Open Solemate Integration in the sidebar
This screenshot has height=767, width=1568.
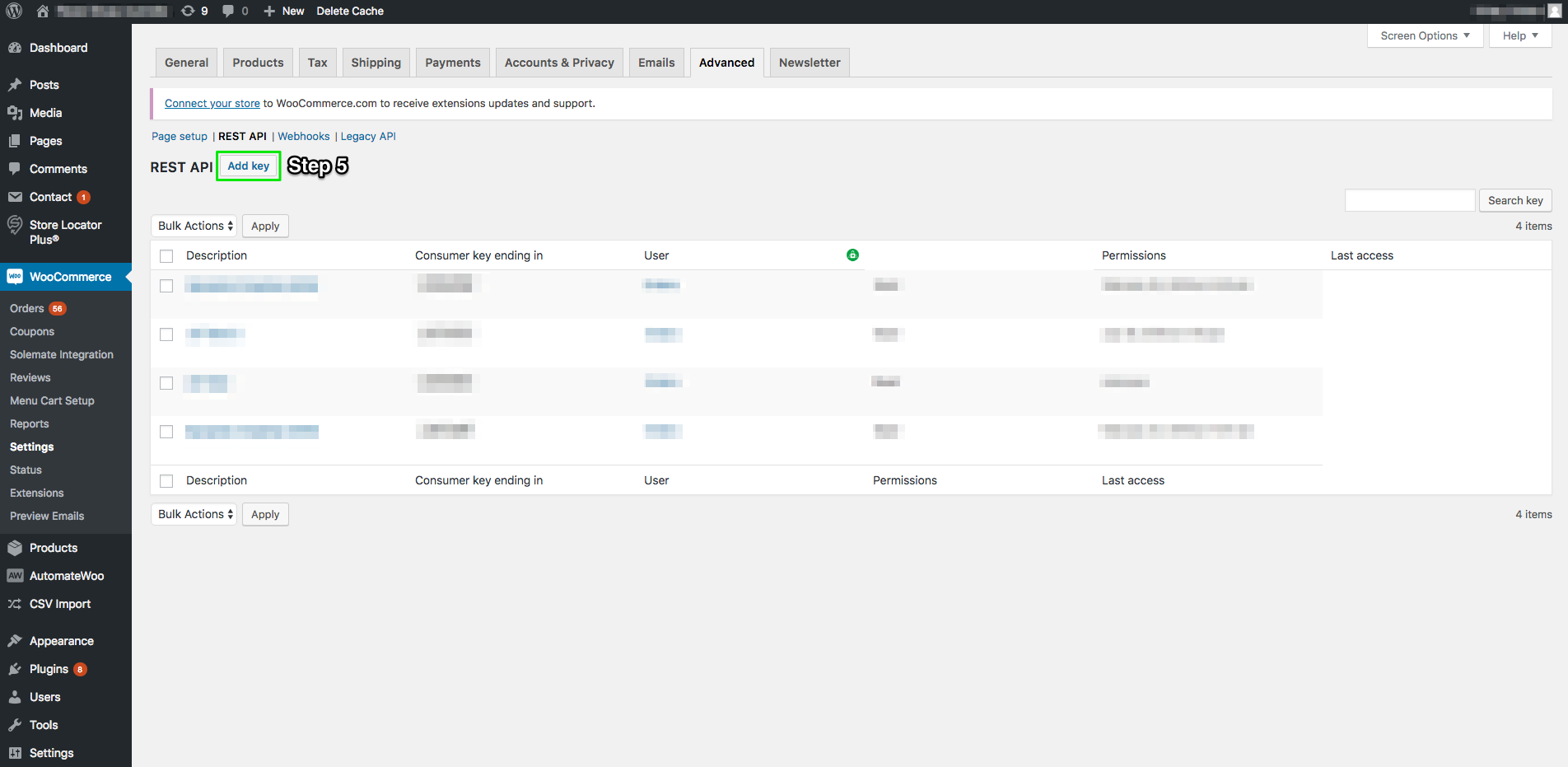click(x=62, y=354)
